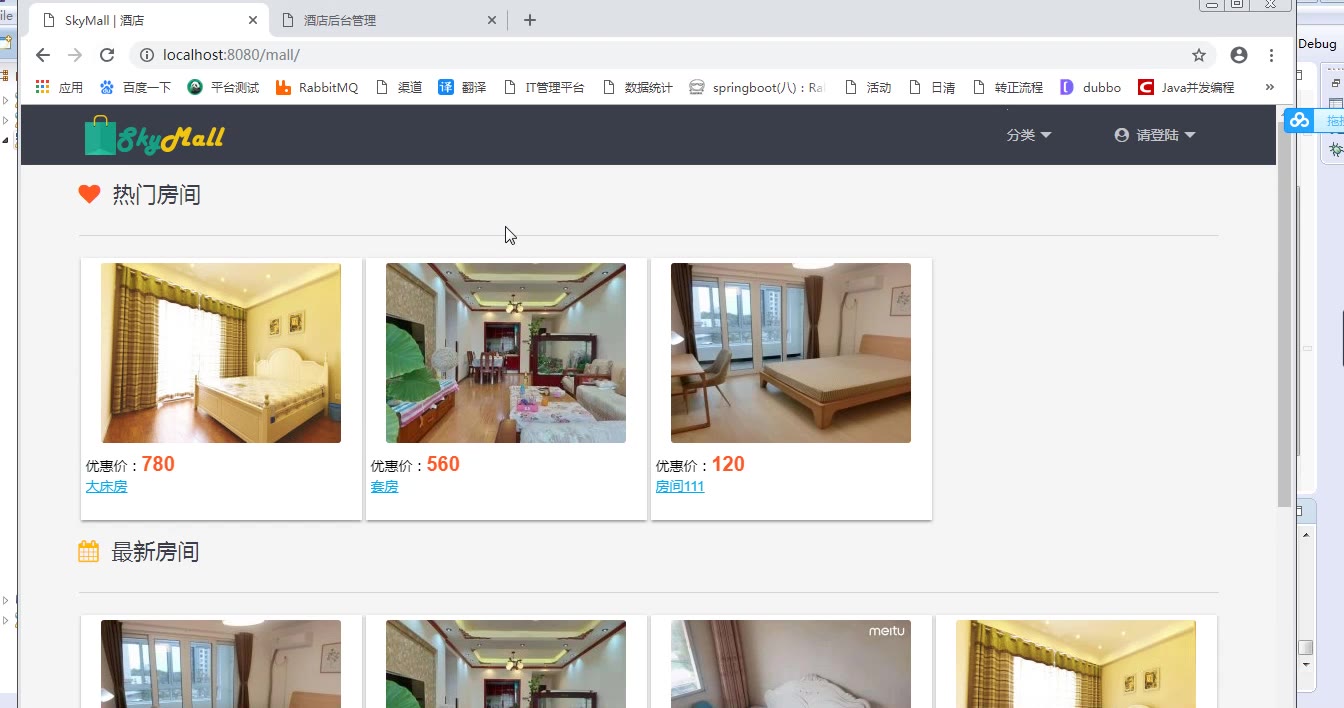Image resolution: width=1344 pixels, height=708 pixels.
Task: Open a new browser tab
Action: [x=530, y=20]
